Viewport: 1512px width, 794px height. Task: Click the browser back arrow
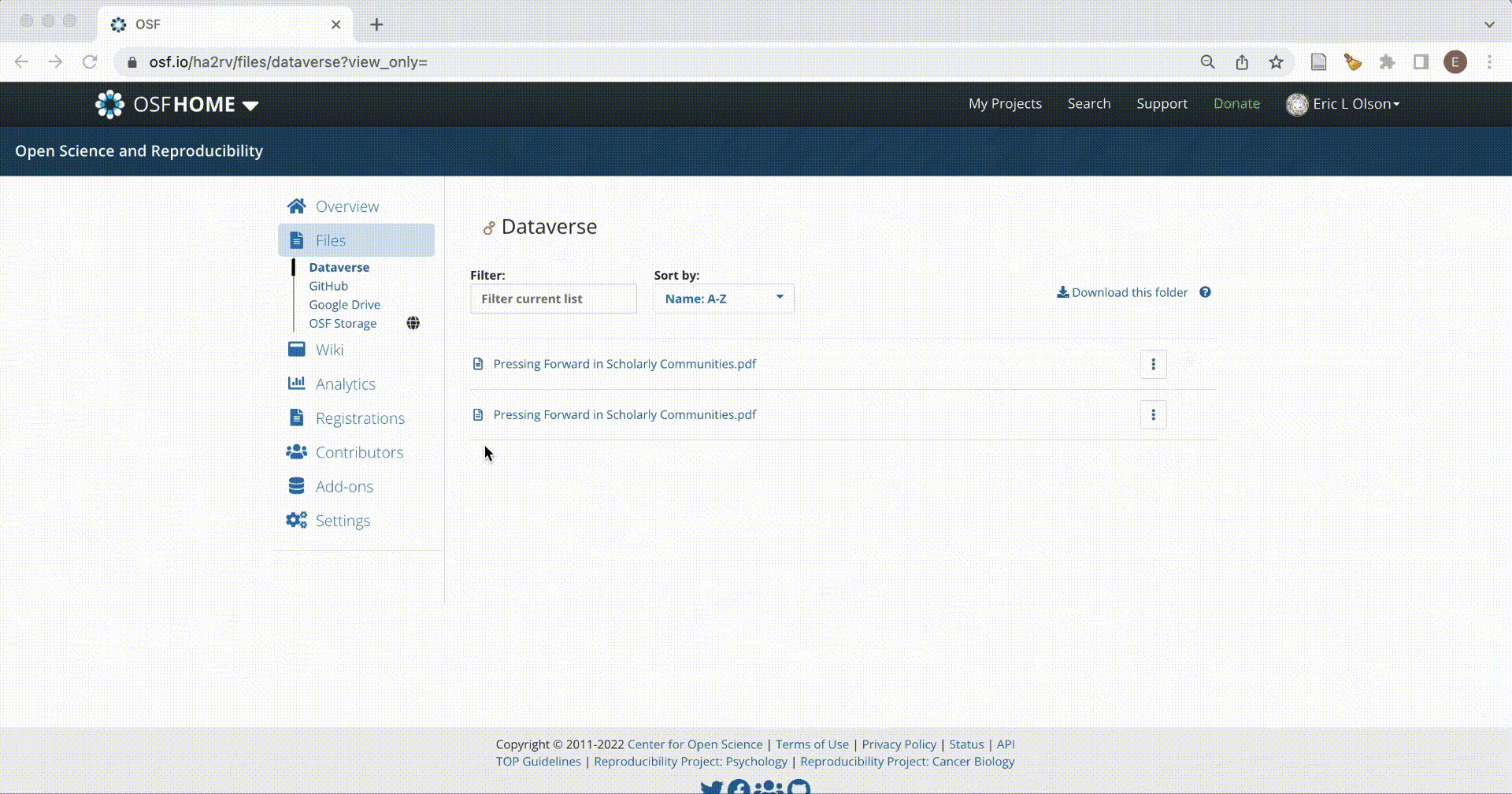21,62
